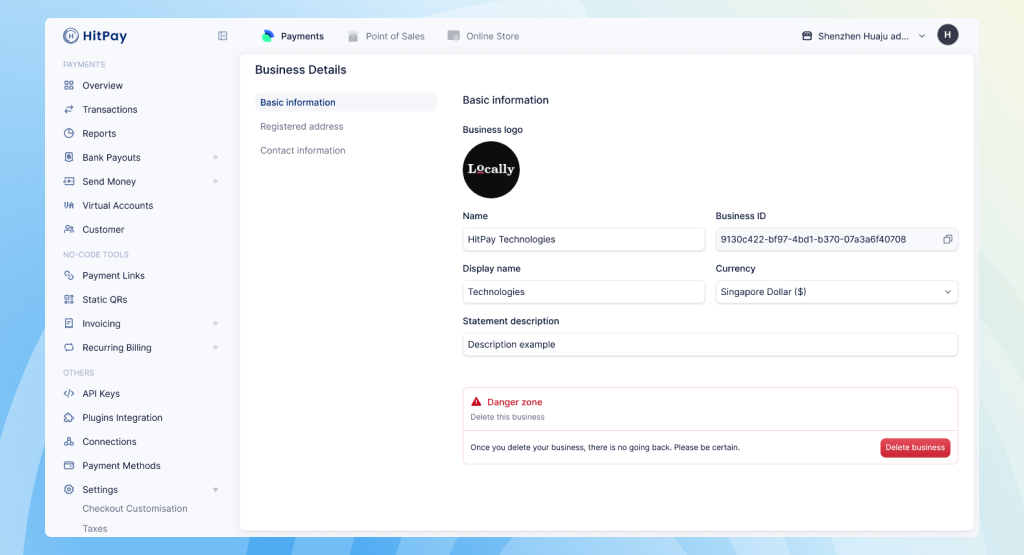
Task: Click the Statement description field
Action: (x=711, y=345)
